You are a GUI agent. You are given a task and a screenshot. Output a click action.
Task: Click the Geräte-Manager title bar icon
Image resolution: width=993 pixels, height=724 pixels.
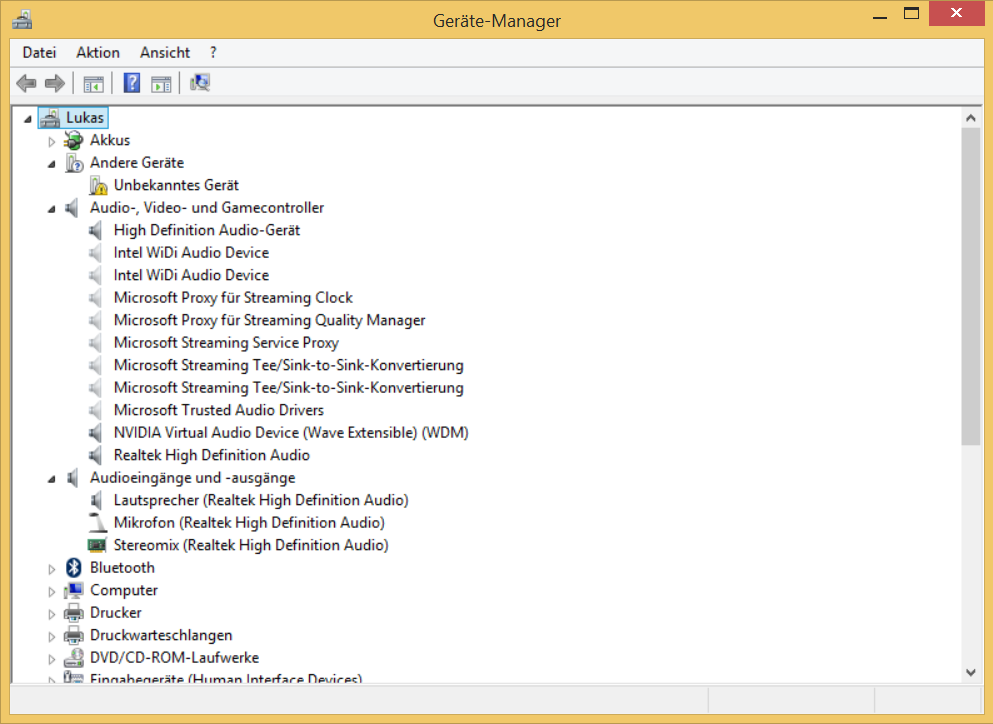[x=22, y=20]
